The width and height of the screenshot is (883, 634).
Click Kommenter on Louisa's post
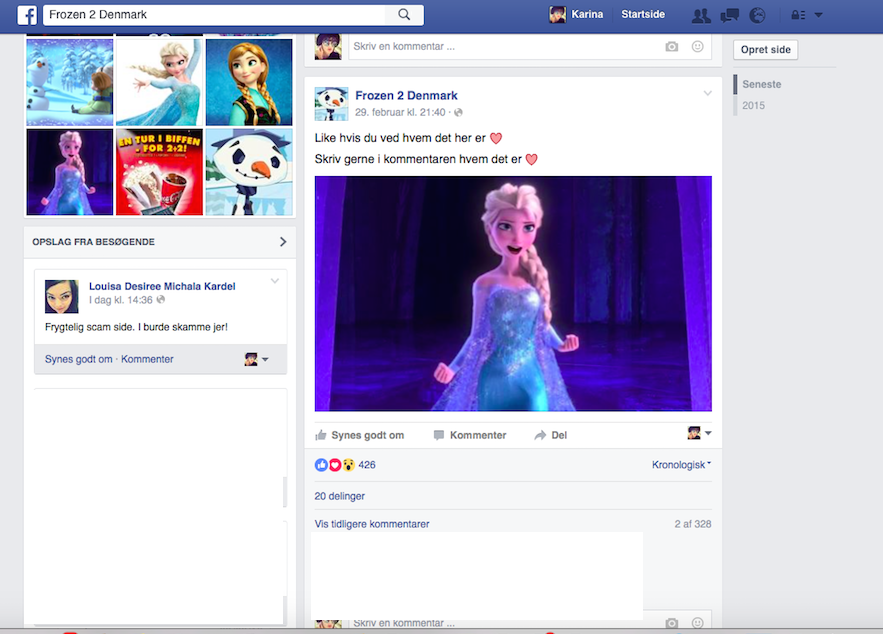point(147,359)
